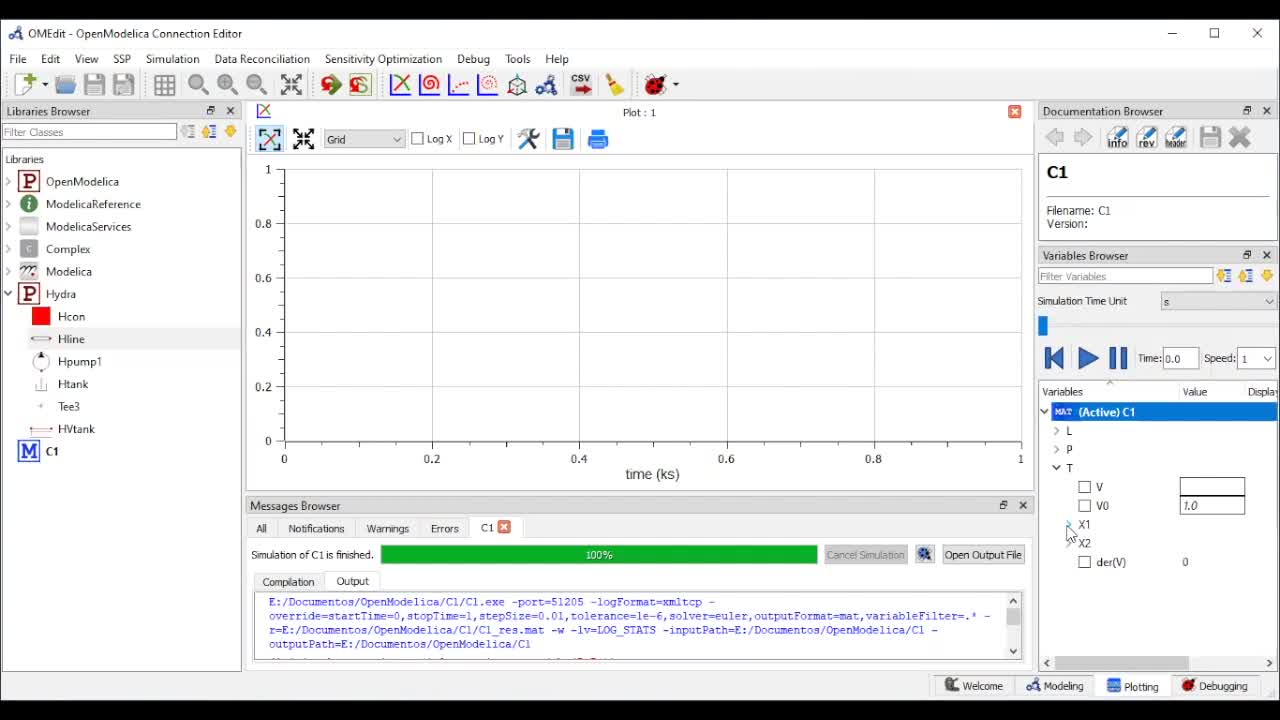Check the der(V) variable checkbox

(x=1084, y=562)
